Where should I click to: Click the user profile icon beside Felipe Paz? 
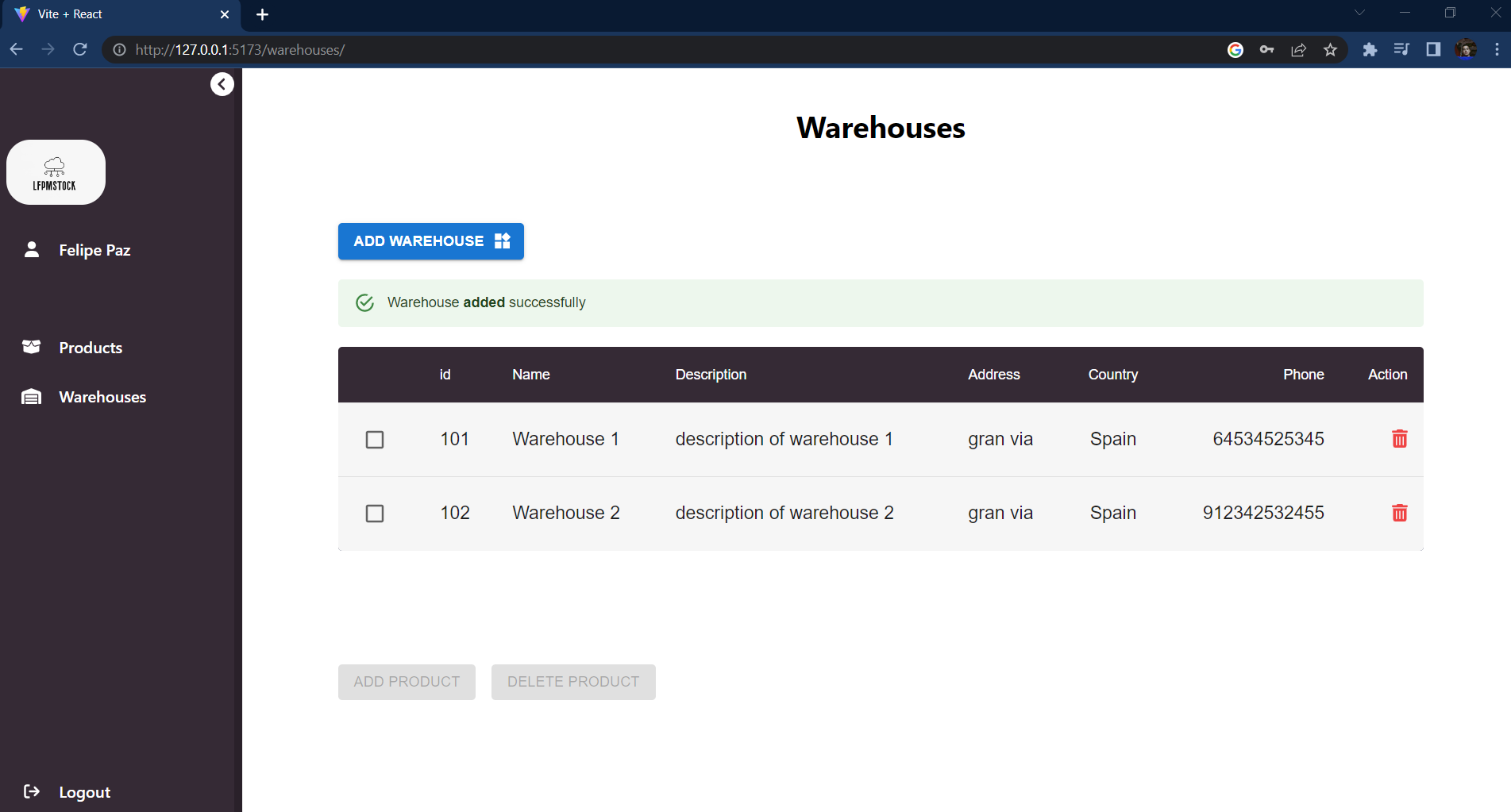click(31, 248)
